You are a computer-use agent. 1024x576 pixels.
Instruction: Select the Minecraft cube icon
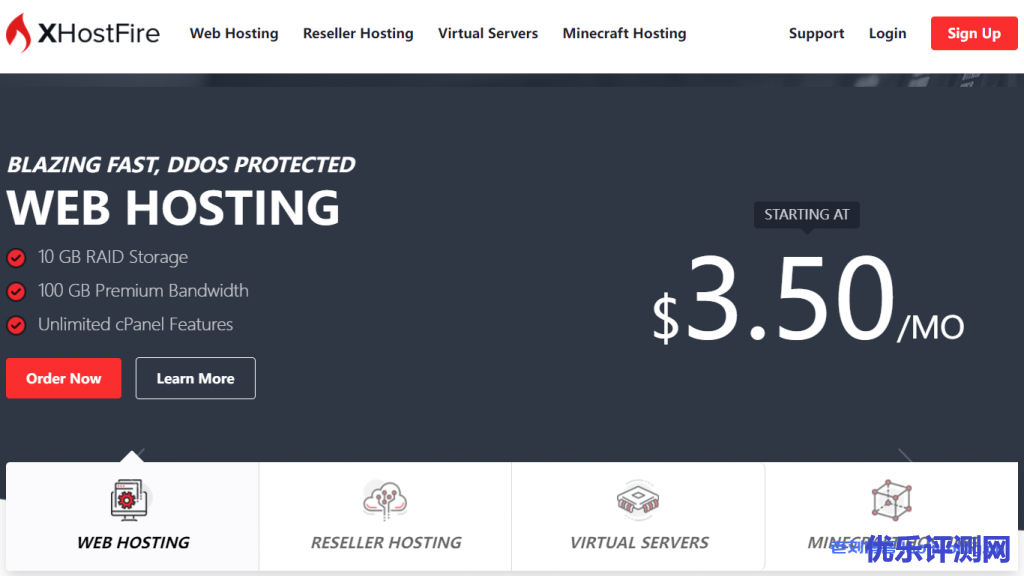[x=891, y=500]
